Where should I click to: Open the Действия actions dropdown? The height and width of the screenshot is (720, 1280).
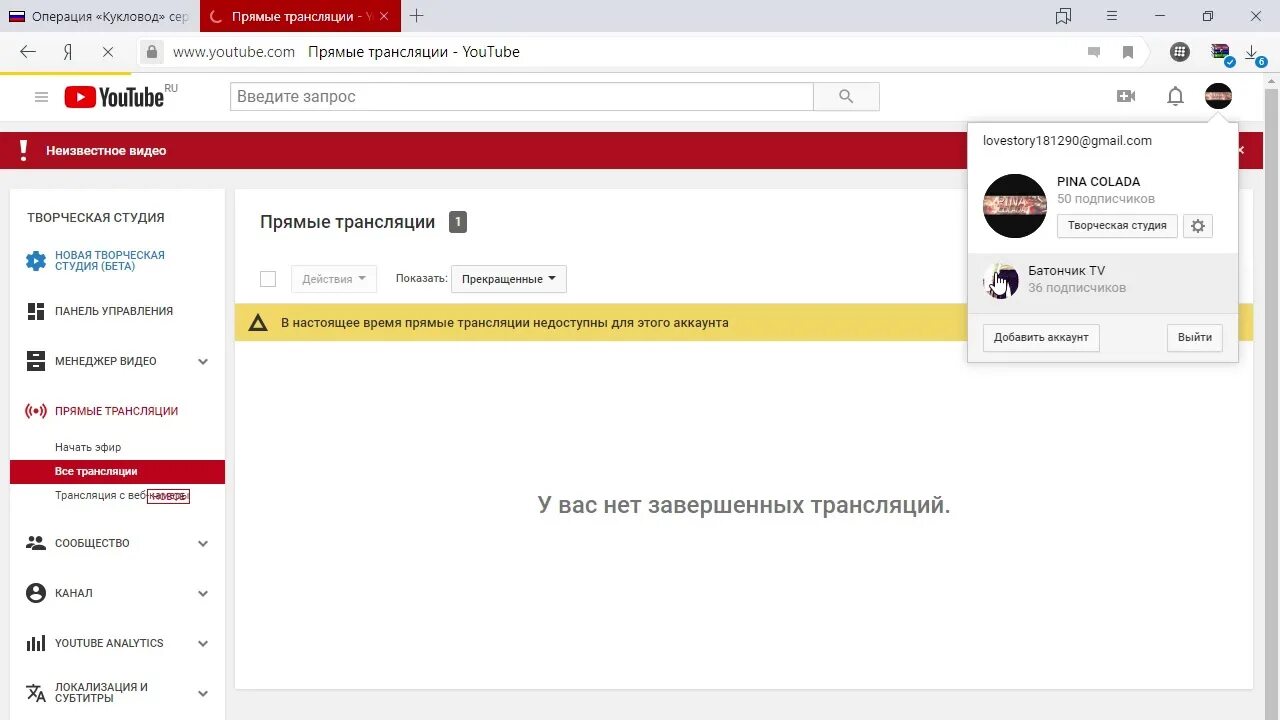coord(334,279)
